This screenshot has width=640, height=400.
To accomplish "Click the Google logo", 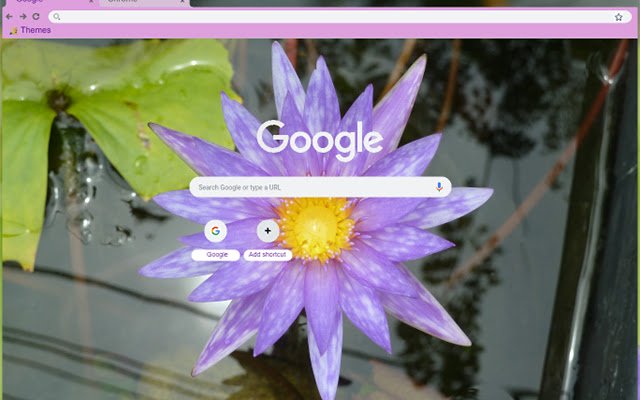I will tap(320, 141).
